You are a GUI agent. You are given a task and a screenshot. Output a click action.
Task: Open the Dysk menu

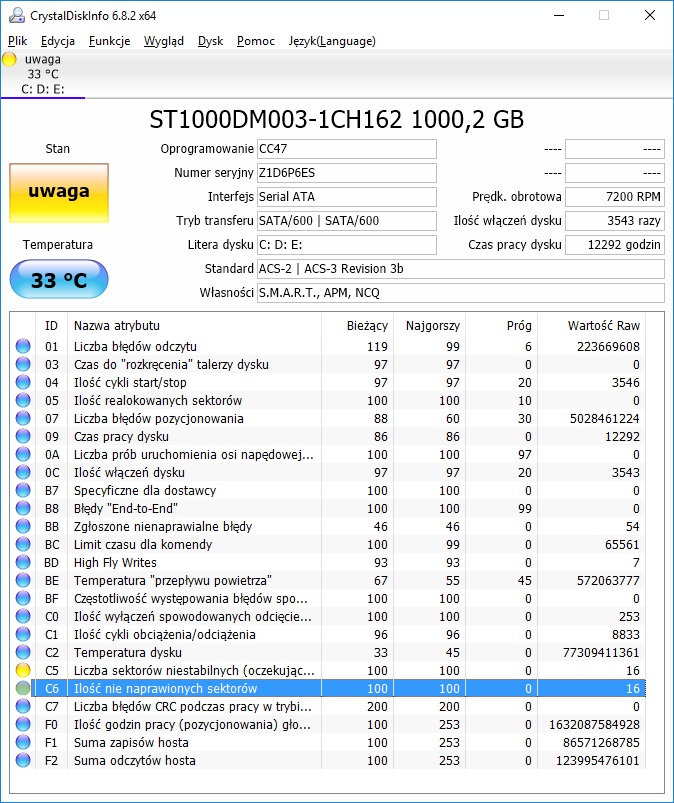tap(210, 41)
